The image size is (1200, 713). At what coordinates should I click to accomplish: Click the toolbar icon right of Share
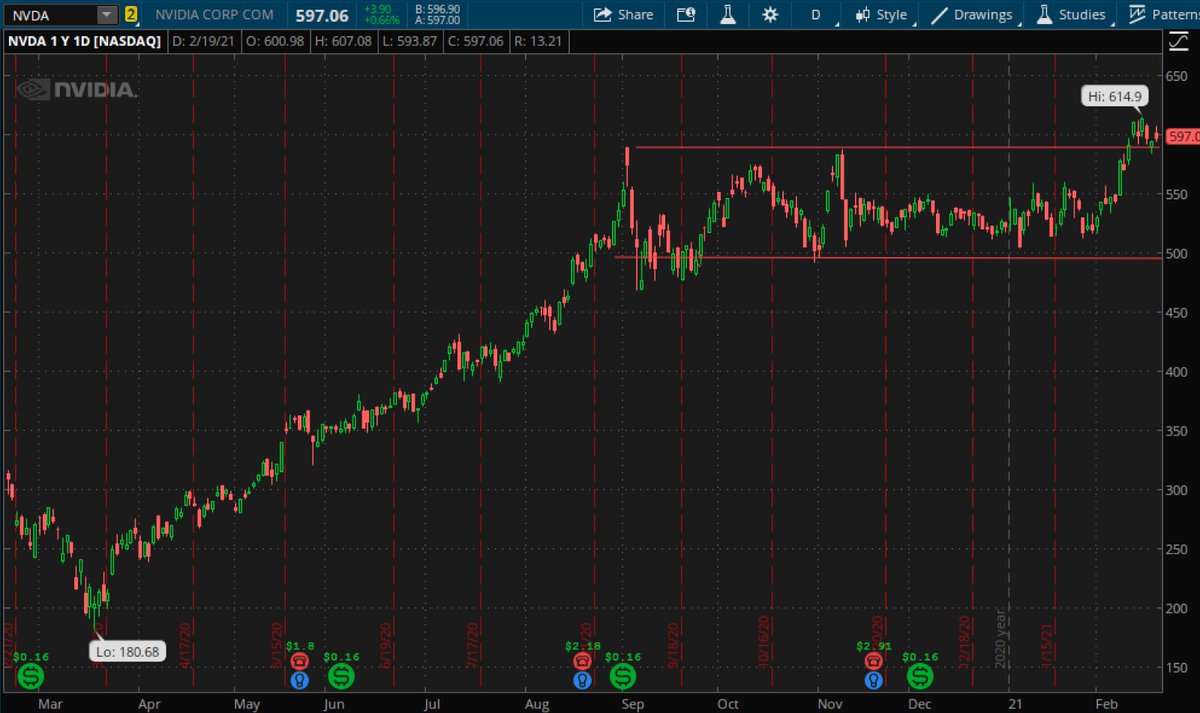tap(685, 15)
